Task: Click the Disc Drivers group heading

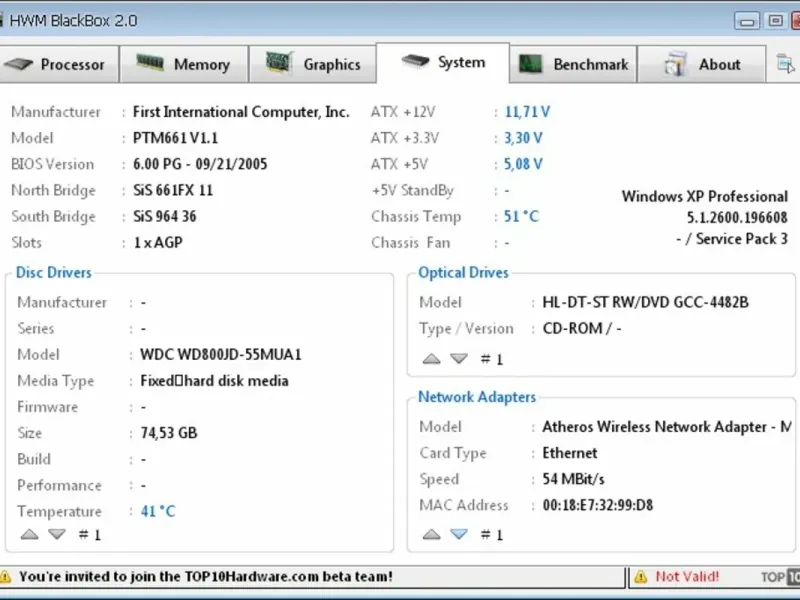Action: pyautogui.click(x=54, y=272)
